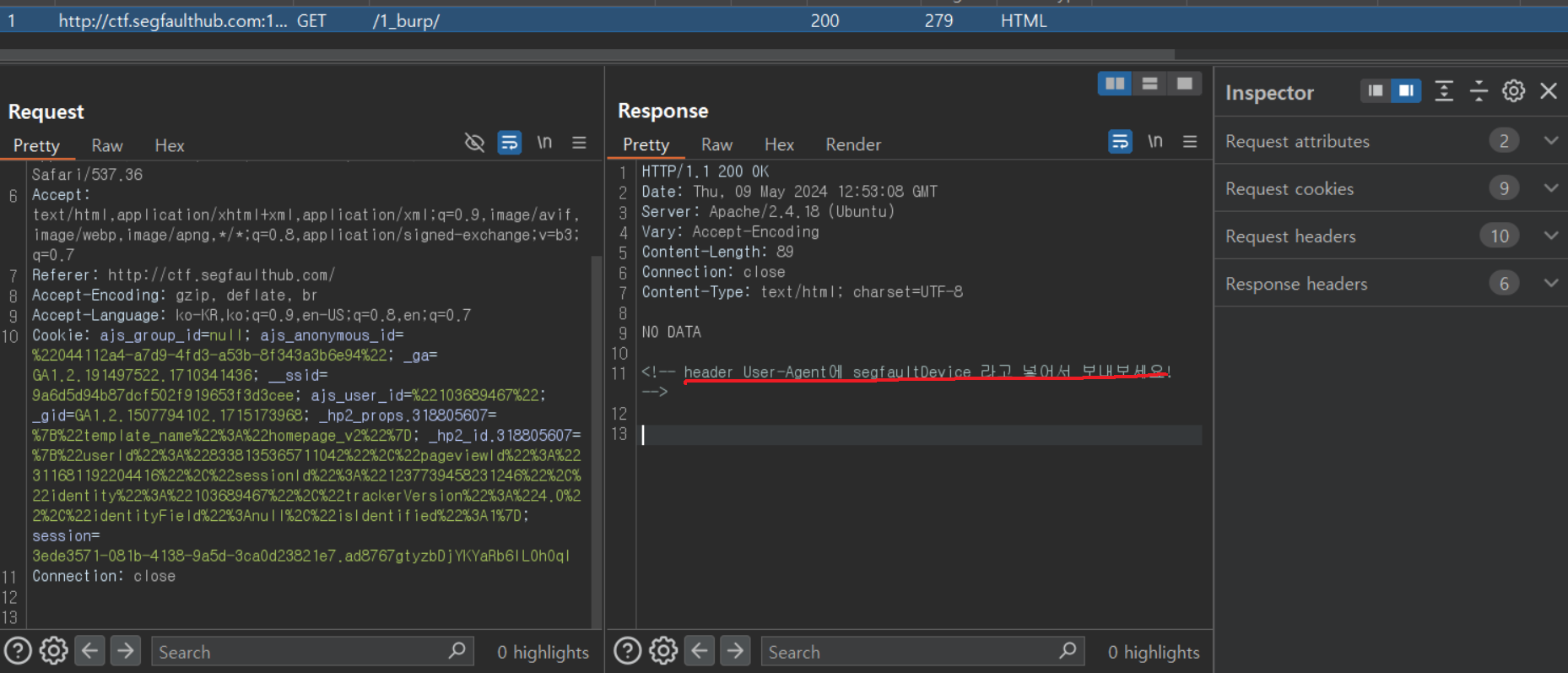Focus the Response search field
Viewport: 1568px width, 673px height.
coord(922,652)
